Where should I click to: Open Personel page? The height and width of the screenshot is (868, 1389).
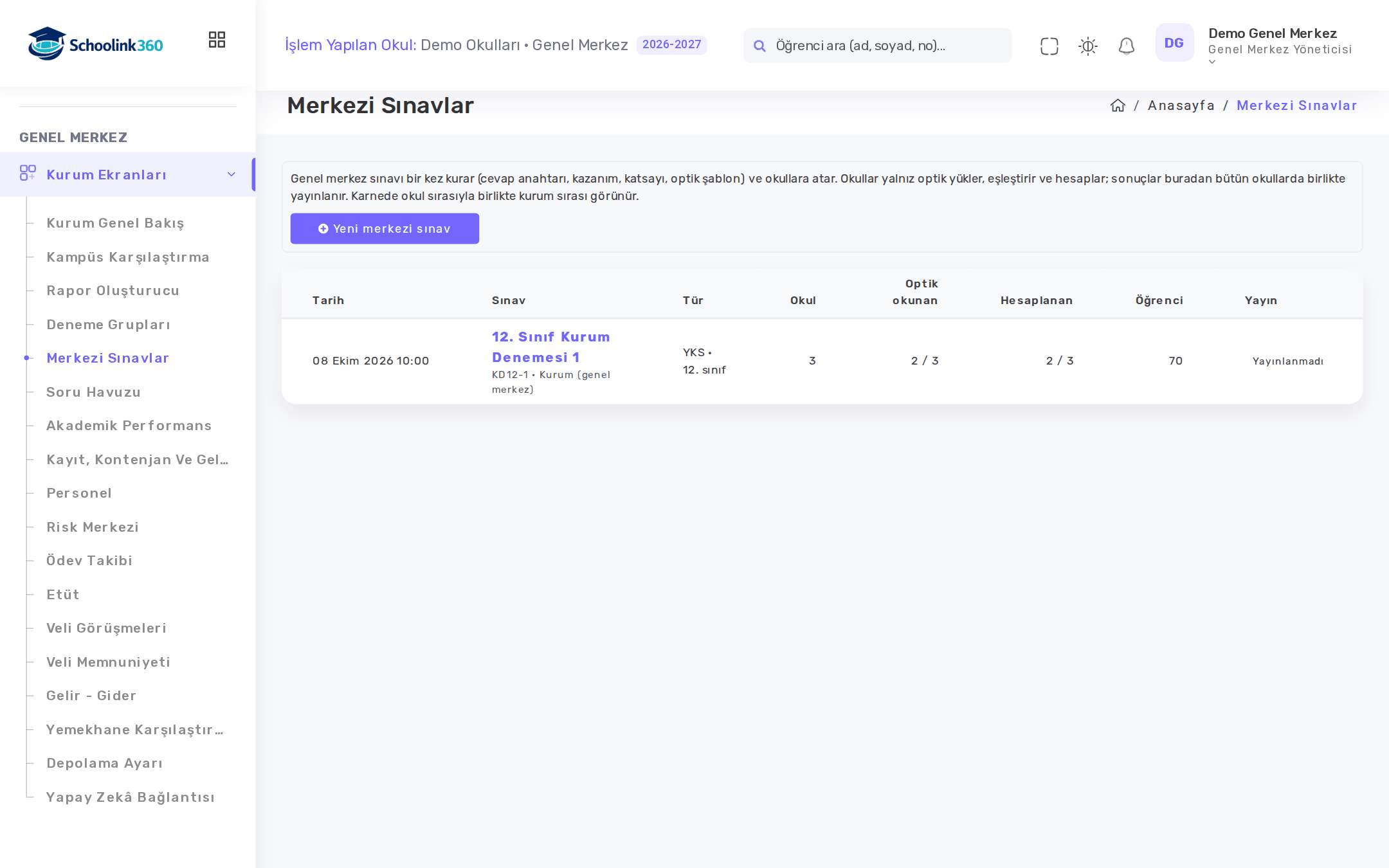coord(79,493)
